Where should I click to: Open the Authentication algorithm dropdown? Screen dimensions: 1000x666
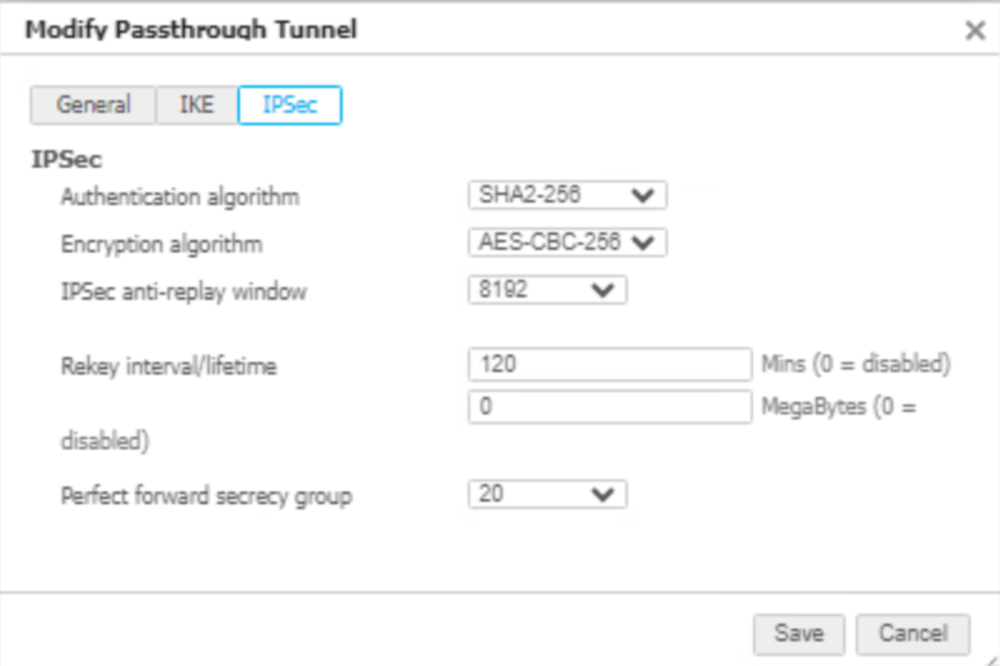pos(567,195)
